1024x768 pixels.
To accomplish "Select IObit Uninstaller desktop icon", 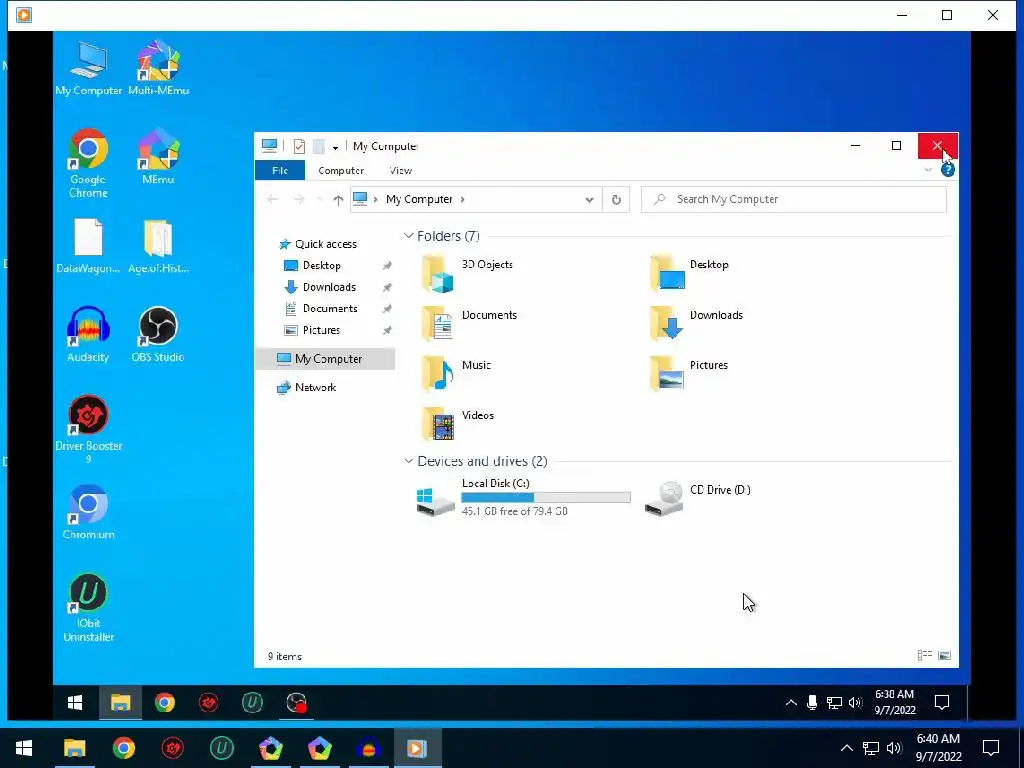I will [x=89, y=607].
